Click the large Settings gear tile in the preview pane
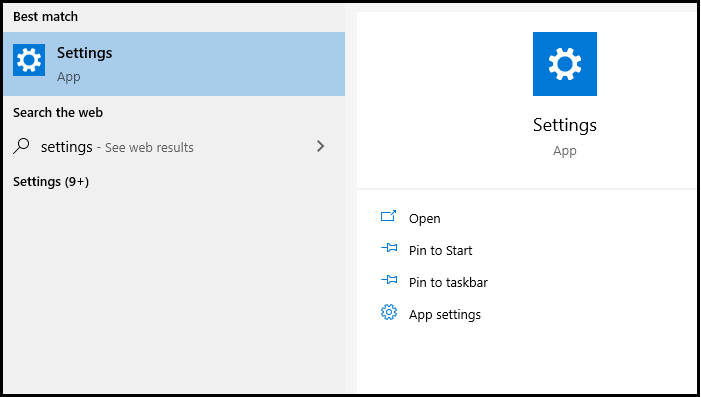 [565, 64]
